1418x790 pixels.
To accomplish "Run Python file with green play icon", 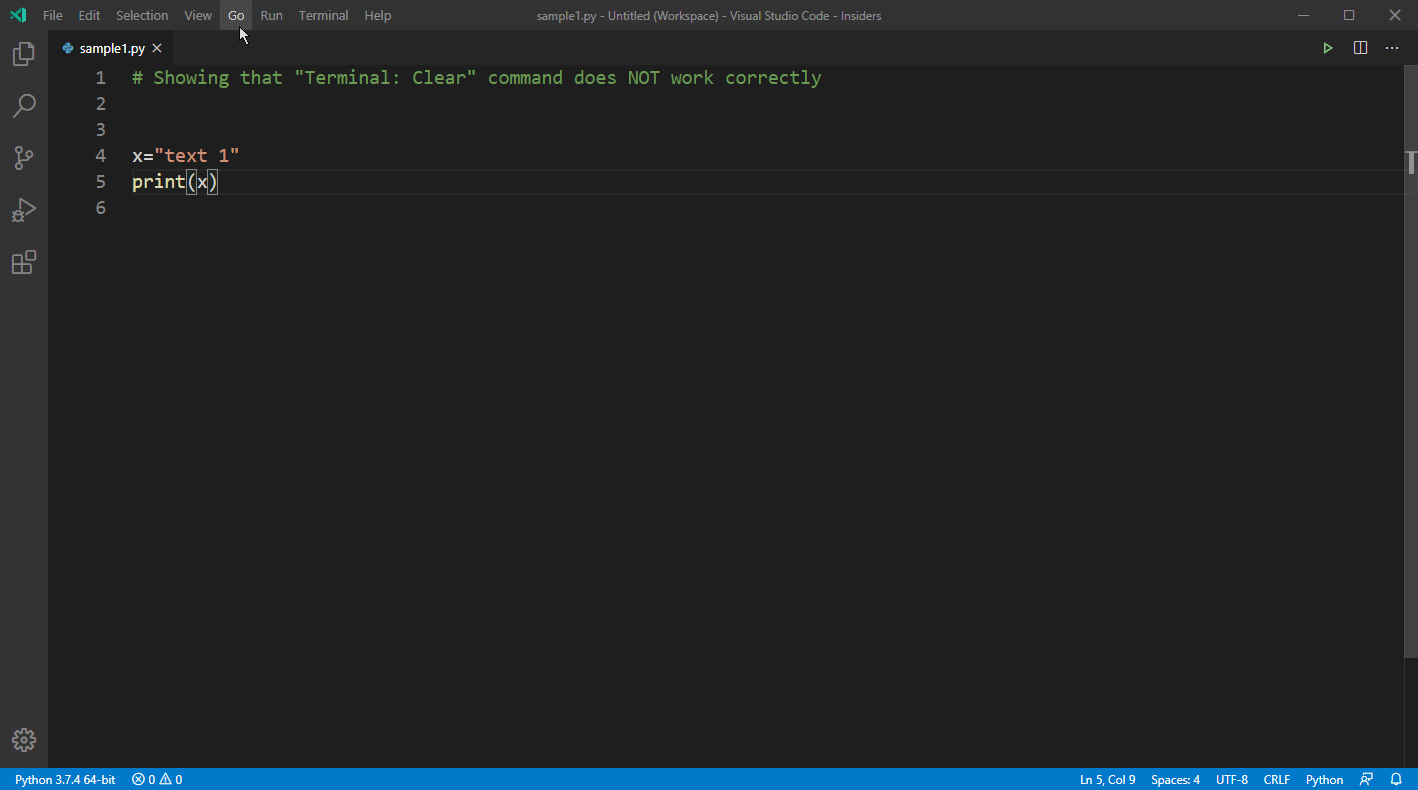I will tap(1328, 48).
